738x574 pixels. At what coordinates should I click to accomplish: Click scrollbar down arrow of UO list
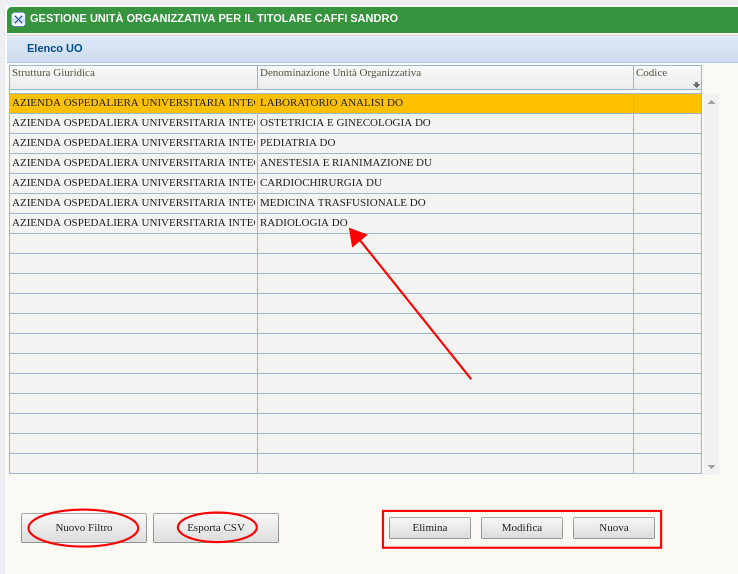pyautogui.click(x=712, y=467)
